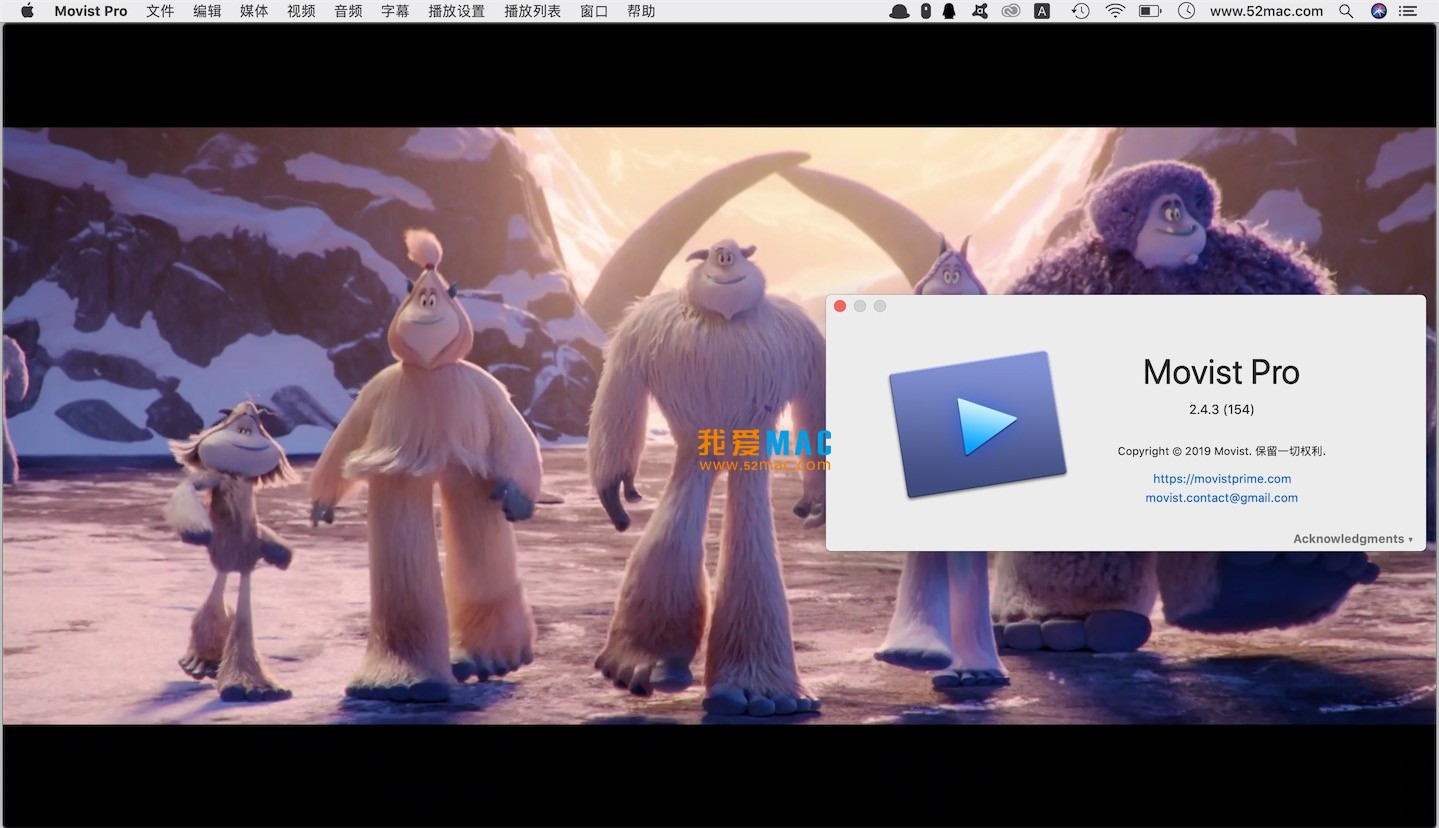Click the movist.contact@gmail.com email link

click(x=1222, y=498)
